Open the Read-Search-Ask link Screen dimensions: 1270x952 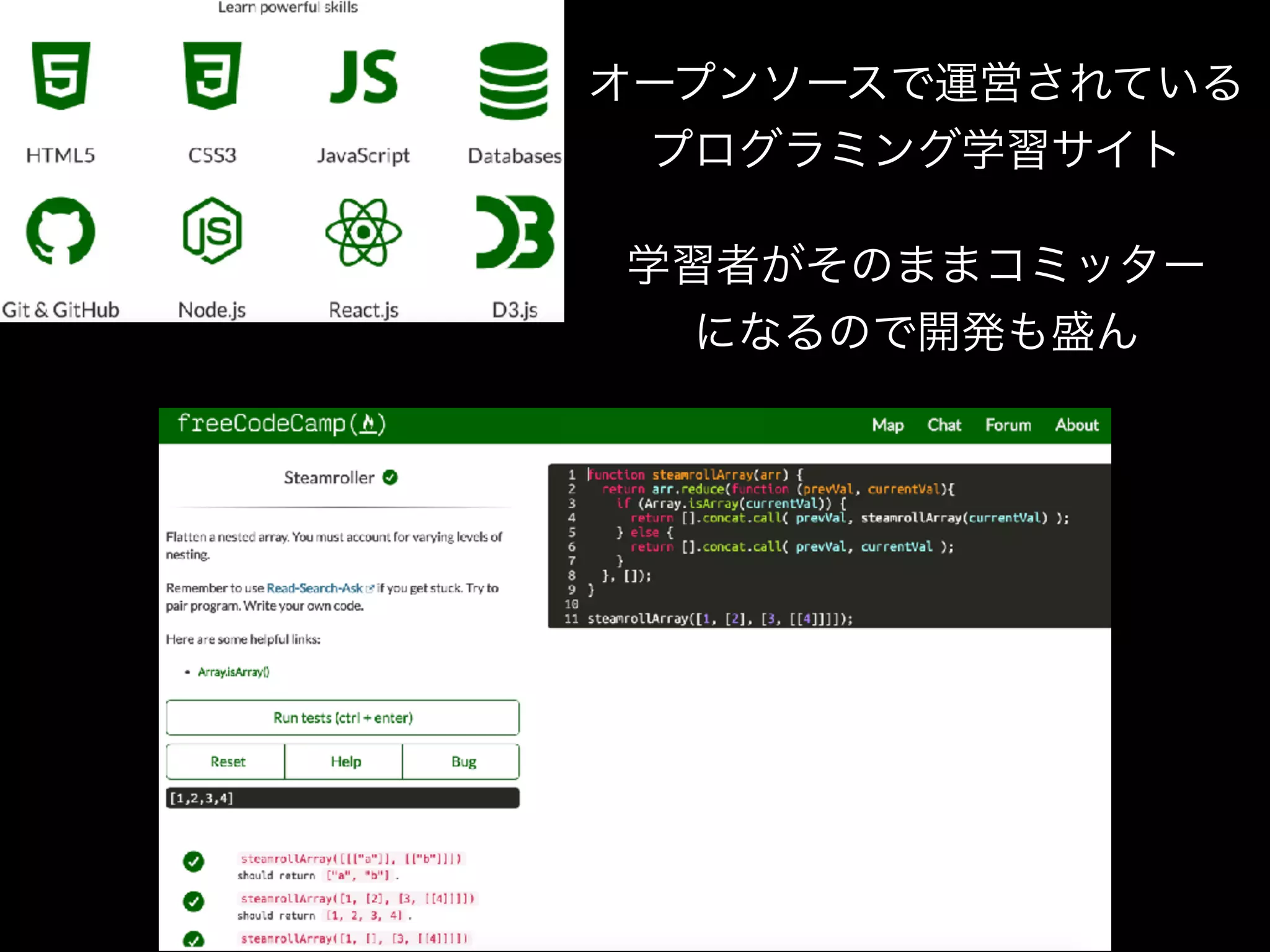[314, 588]
